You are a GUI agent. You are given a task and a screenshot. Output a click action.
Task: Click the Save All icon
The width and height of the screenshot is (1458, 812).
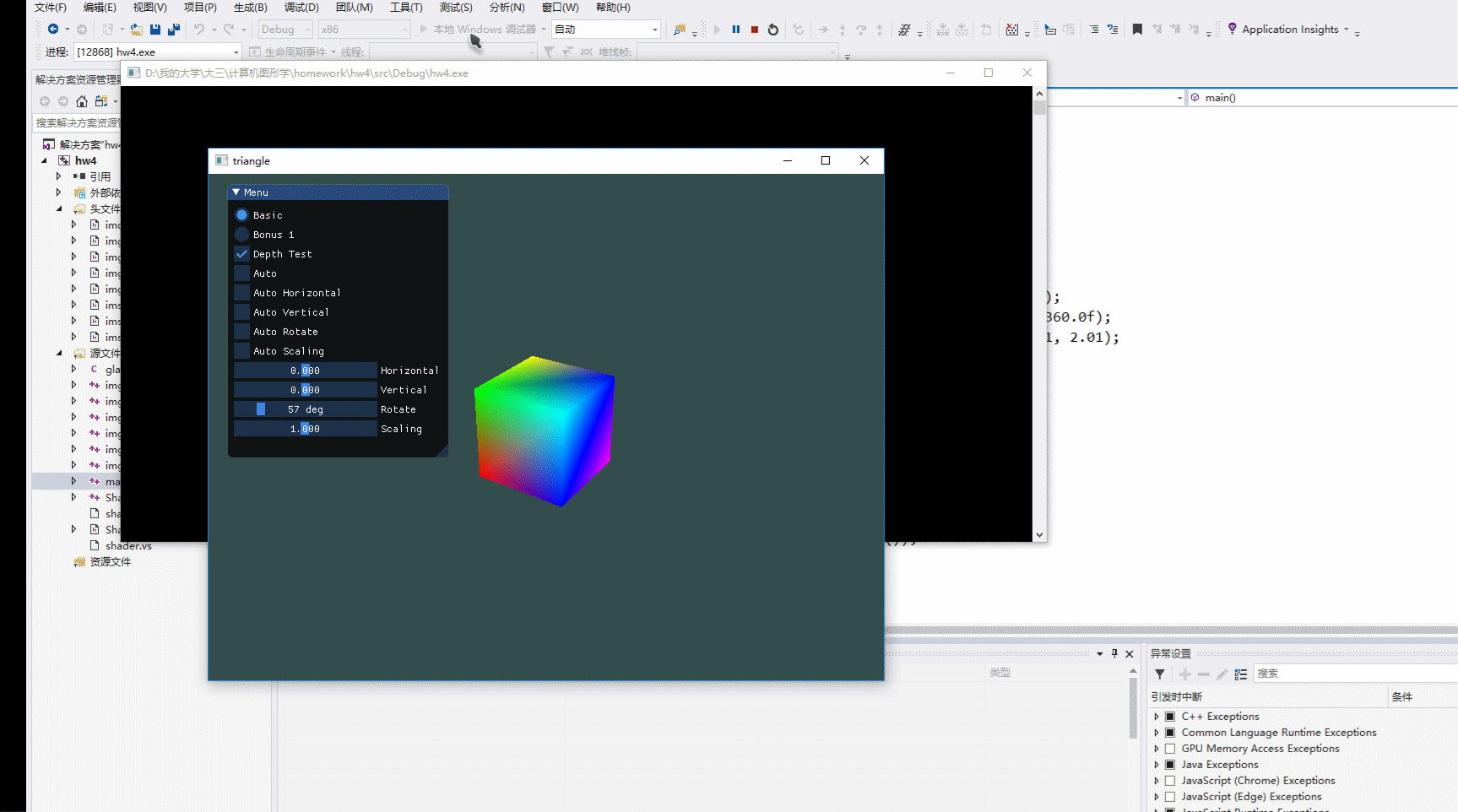pyautogui.click(x=174, y=30)
